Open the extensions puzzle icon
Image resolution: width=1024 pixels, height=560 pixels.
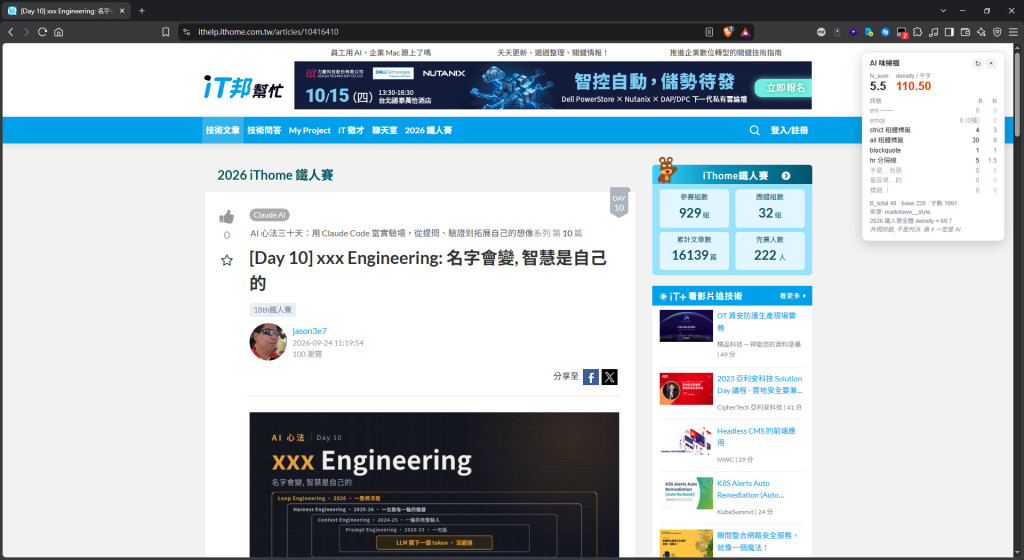918,31
